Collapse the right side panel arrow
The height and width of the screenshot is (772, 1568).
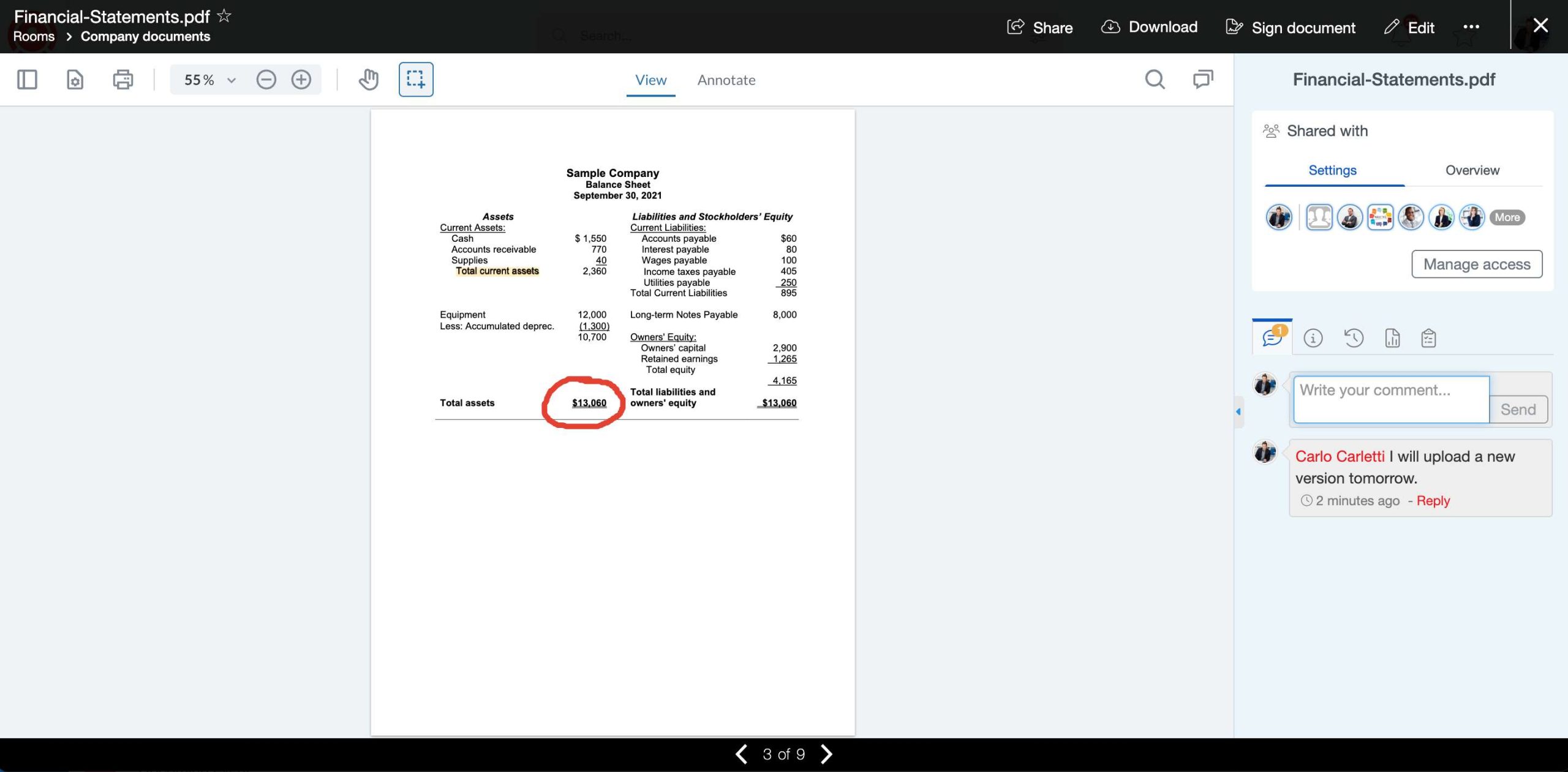(x=1238, y=411)
